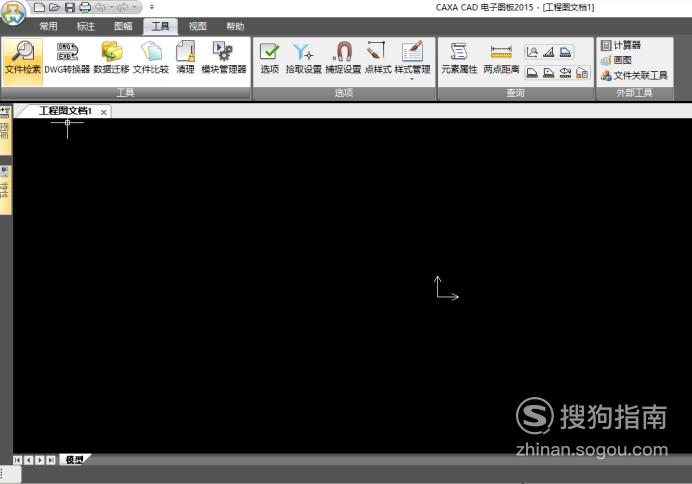This screenshot has width=692, height=484.
Task: Click the coordinate point query icon
Action: (532, 53)
